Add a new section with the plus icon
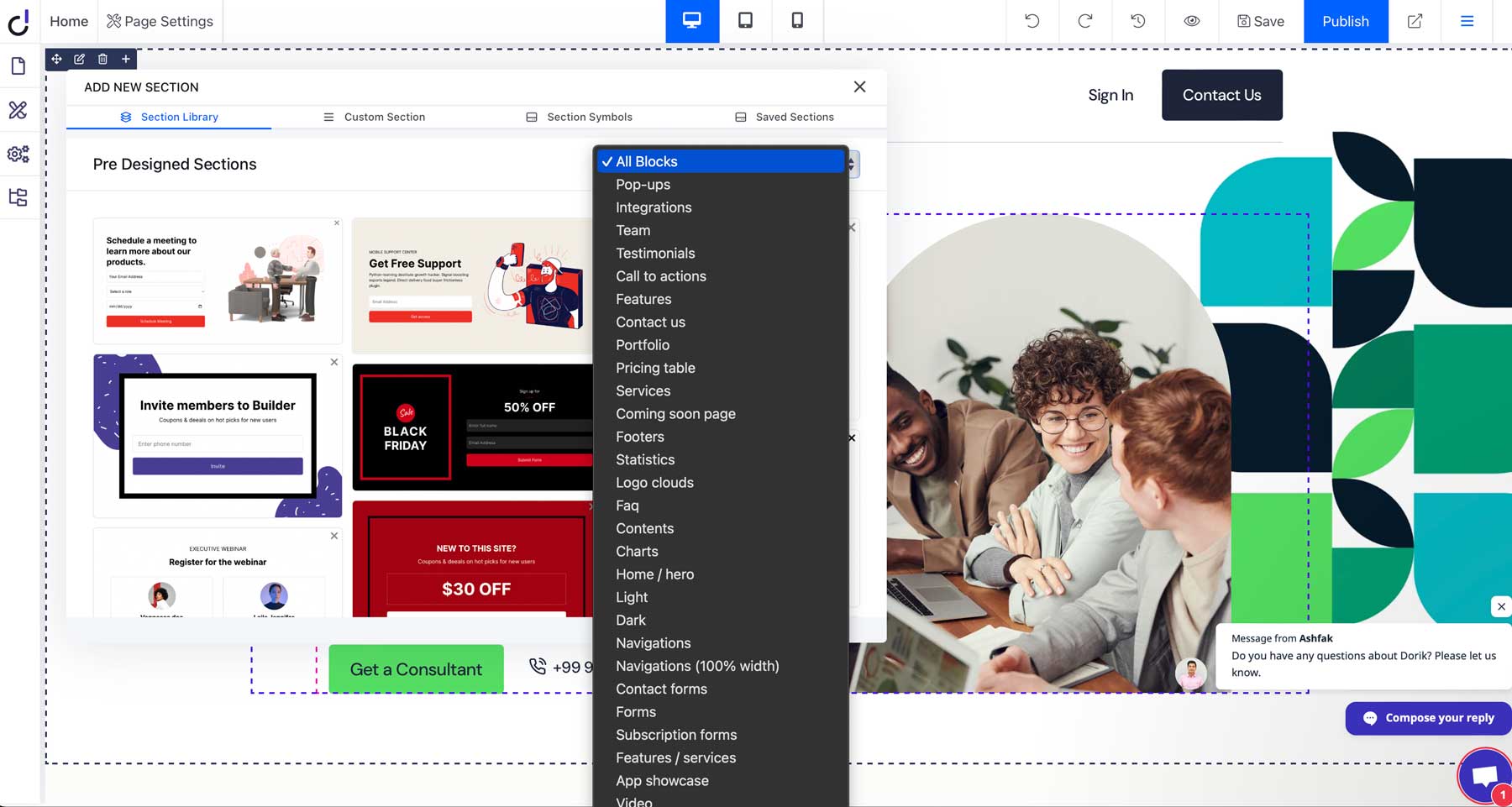The height and width of the screenshot is (807, 1512). tap(125, 59)
